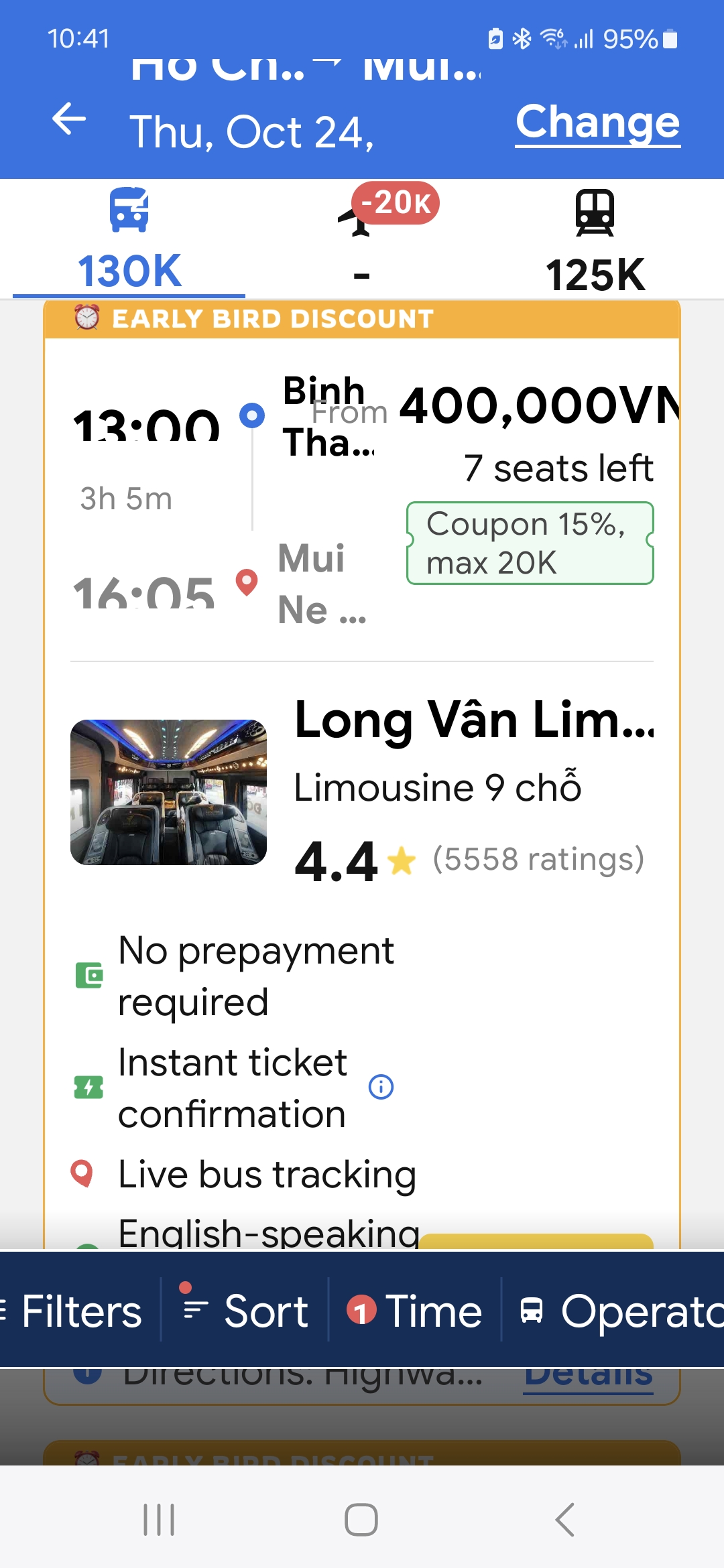Switch to the 125K train tab

pos(595,275)
